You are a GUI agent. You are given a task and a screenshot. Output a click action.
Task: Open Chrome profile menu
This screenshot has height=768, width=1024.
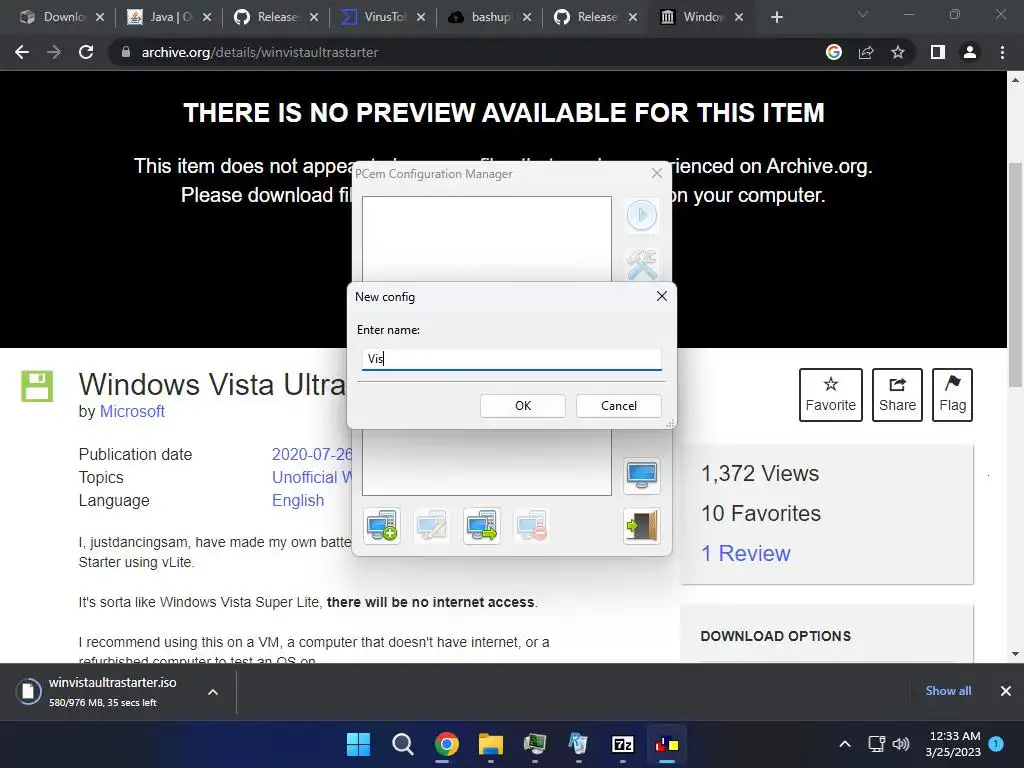click(970, 52)
